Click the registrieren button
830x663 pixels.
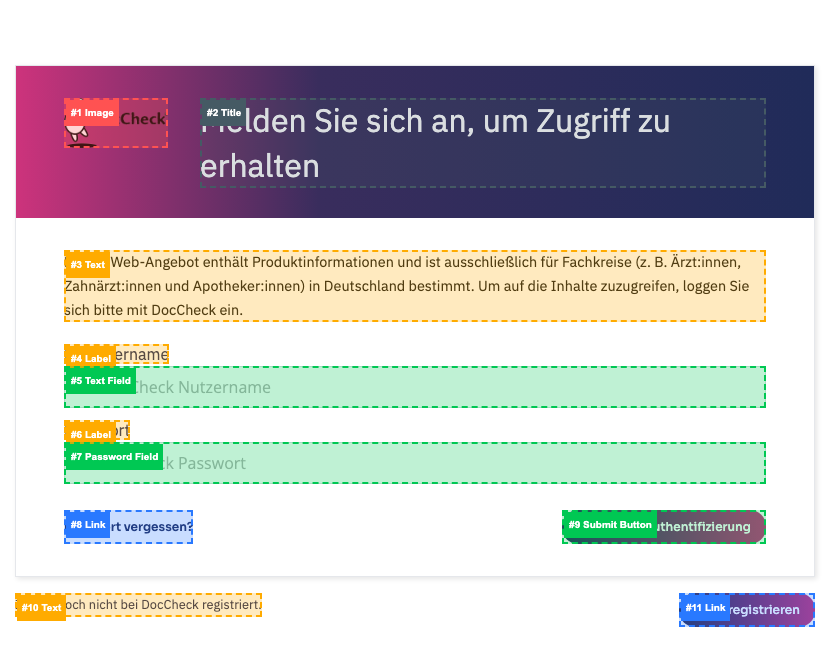770,609
